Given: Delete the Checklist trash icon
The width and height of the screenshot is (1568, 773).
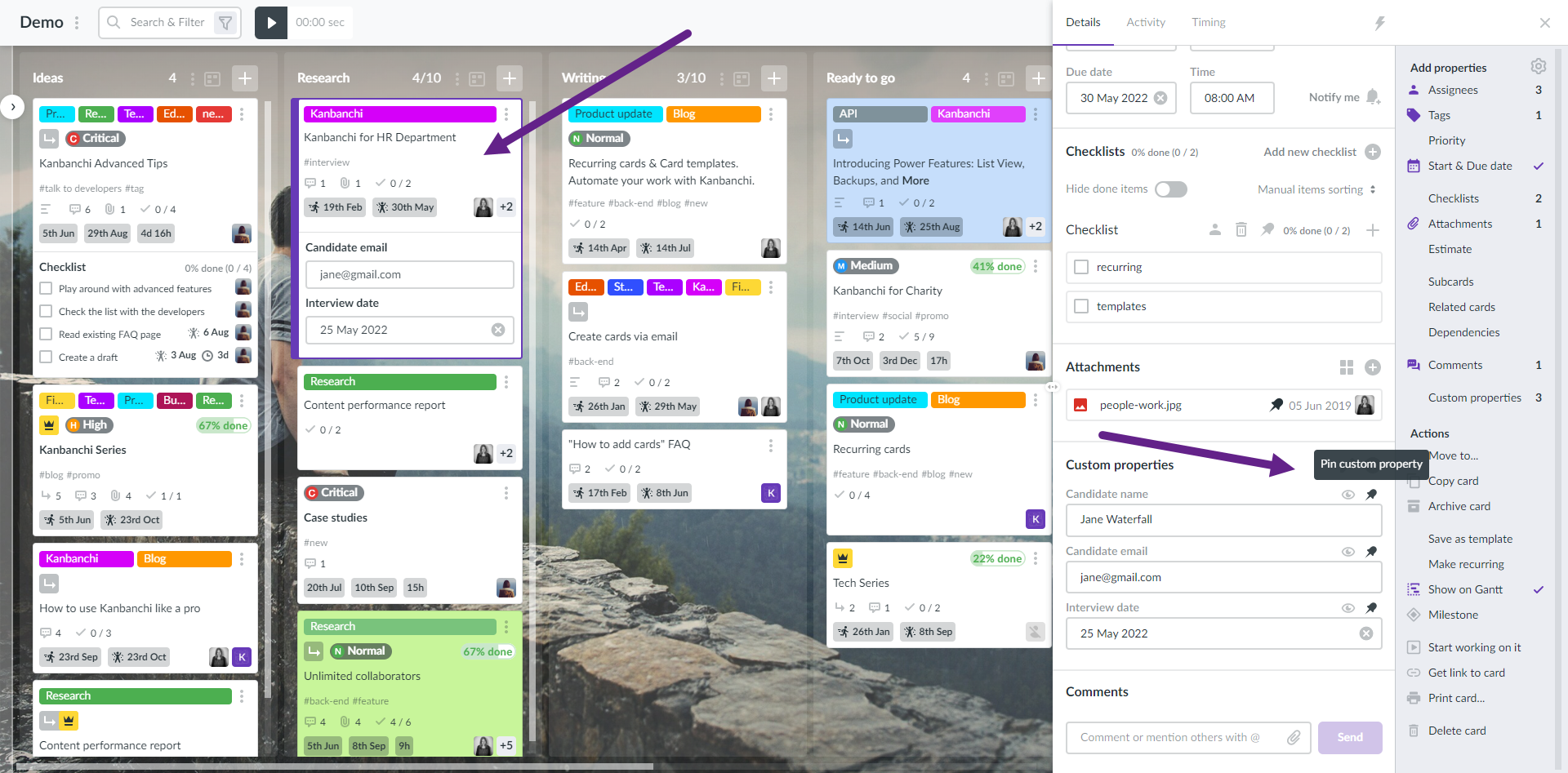Looking at the screenshot, I should pyautogui.click(x=1241, y=230).
